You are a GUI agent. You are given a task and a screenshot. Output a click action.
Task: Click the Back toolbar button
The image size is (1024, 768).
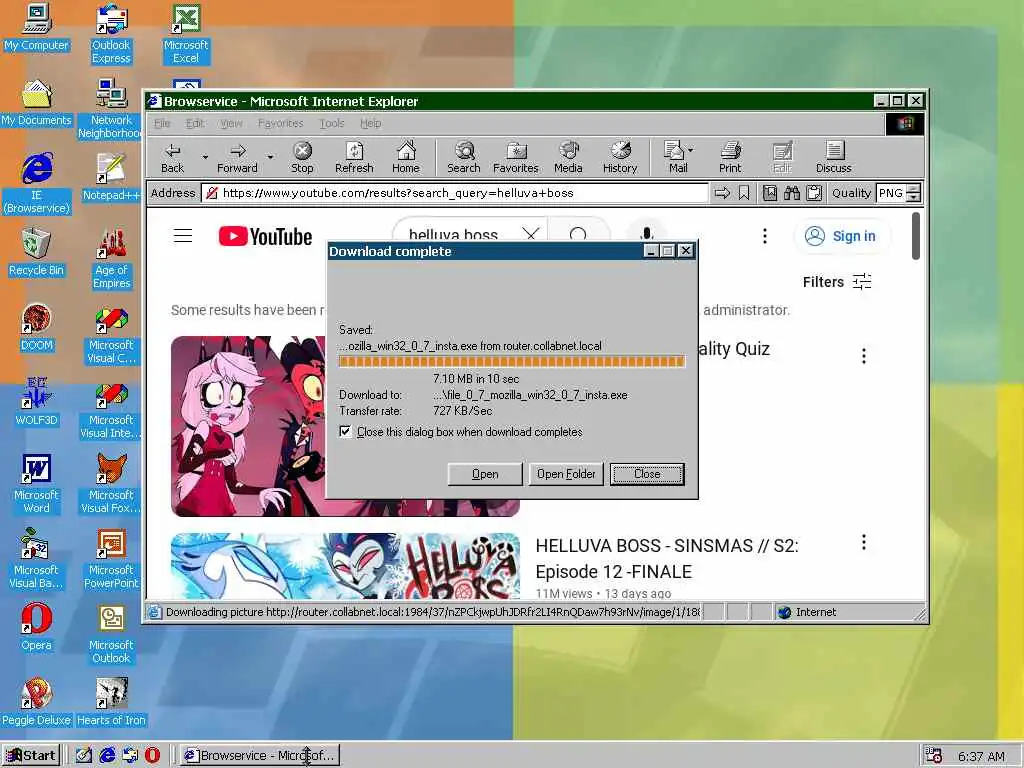172,158
